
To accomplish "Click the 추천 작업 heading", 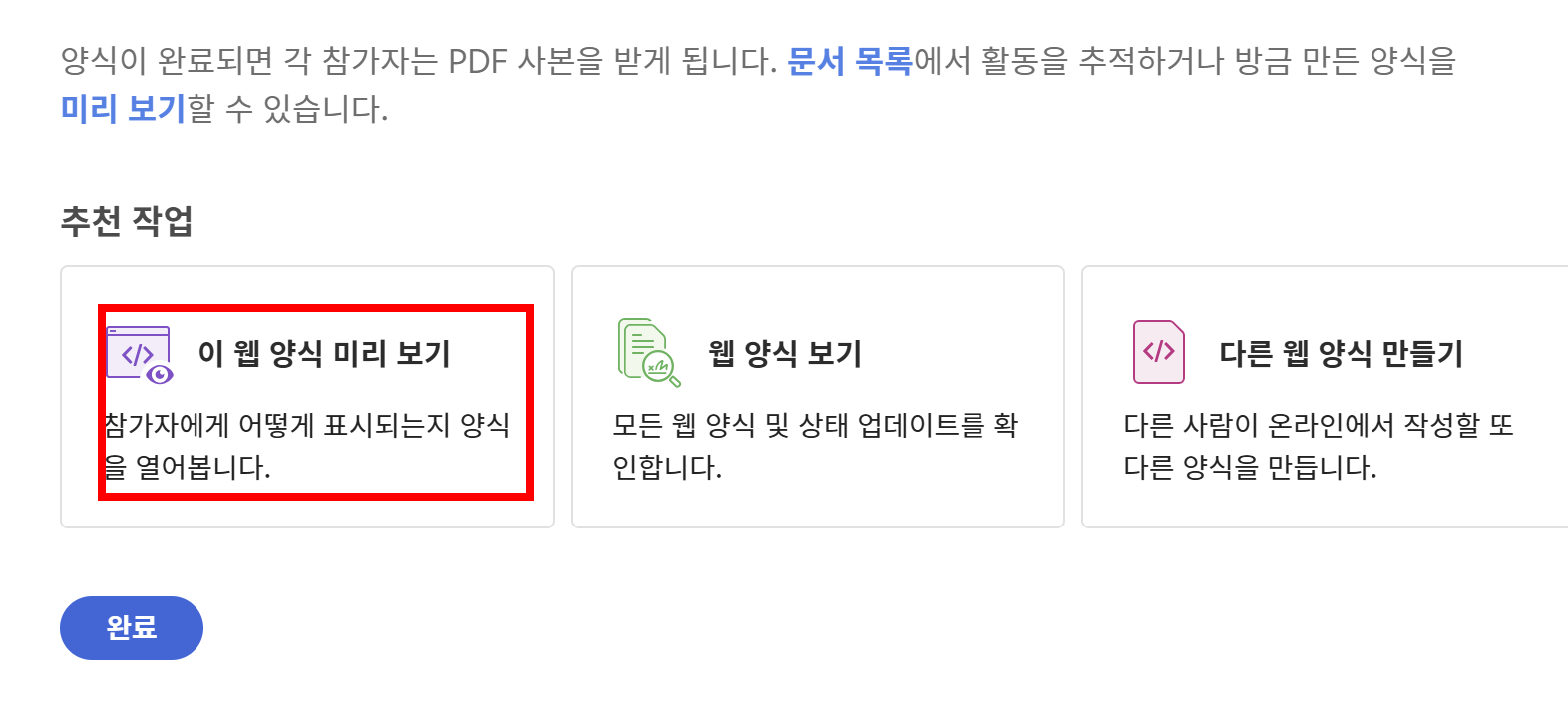I will point(127,220).
